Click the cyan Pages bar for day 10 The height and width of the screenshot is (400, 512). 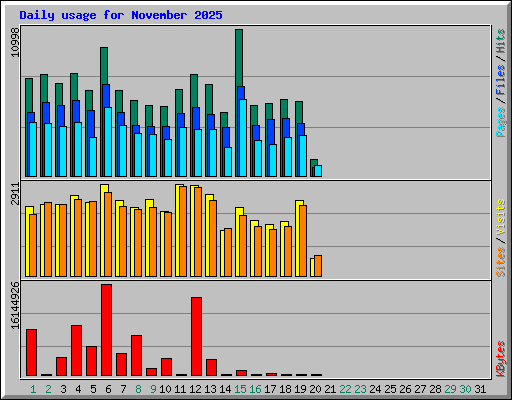pyautogui.click(x=168, y=158)
